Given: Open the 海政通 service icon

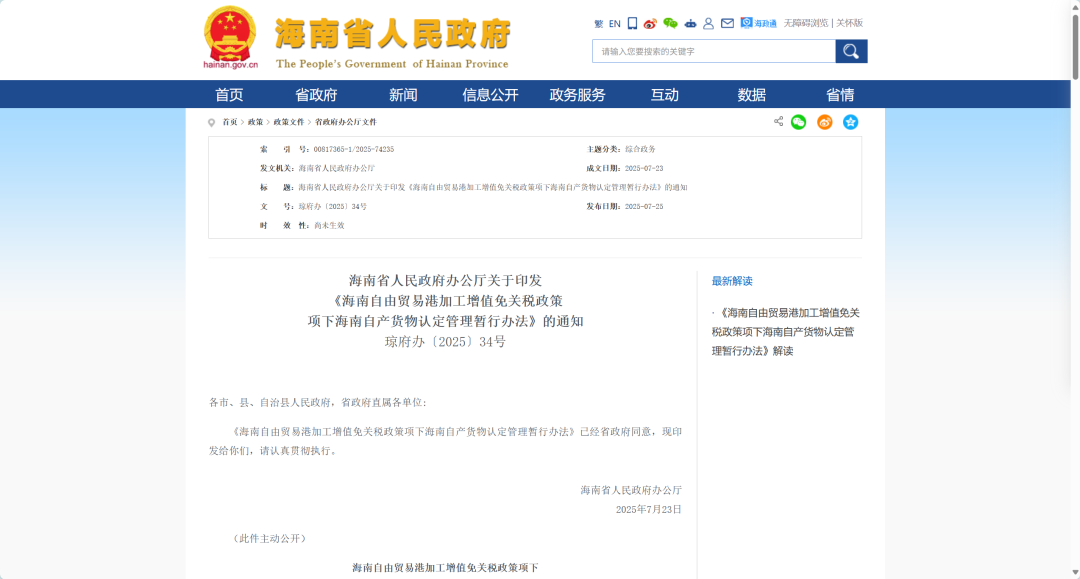Looking at the screenshot, I should (x=756, y=22).
